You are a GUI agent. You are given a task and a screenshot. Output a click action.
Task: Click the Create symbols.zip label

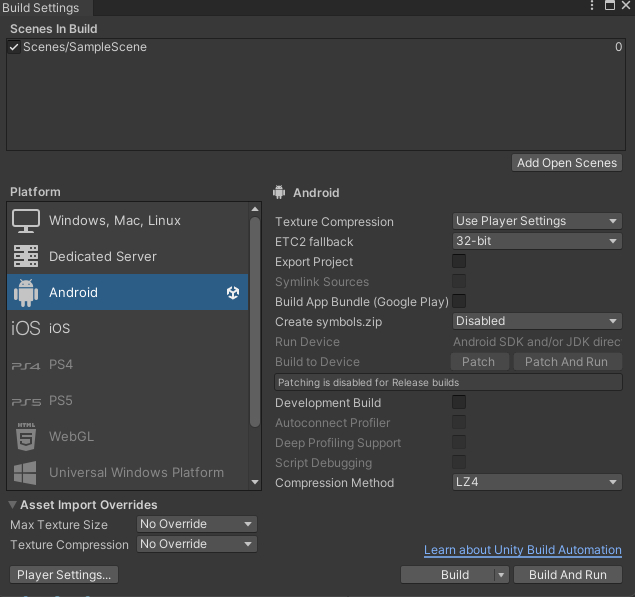click(328, 322)
